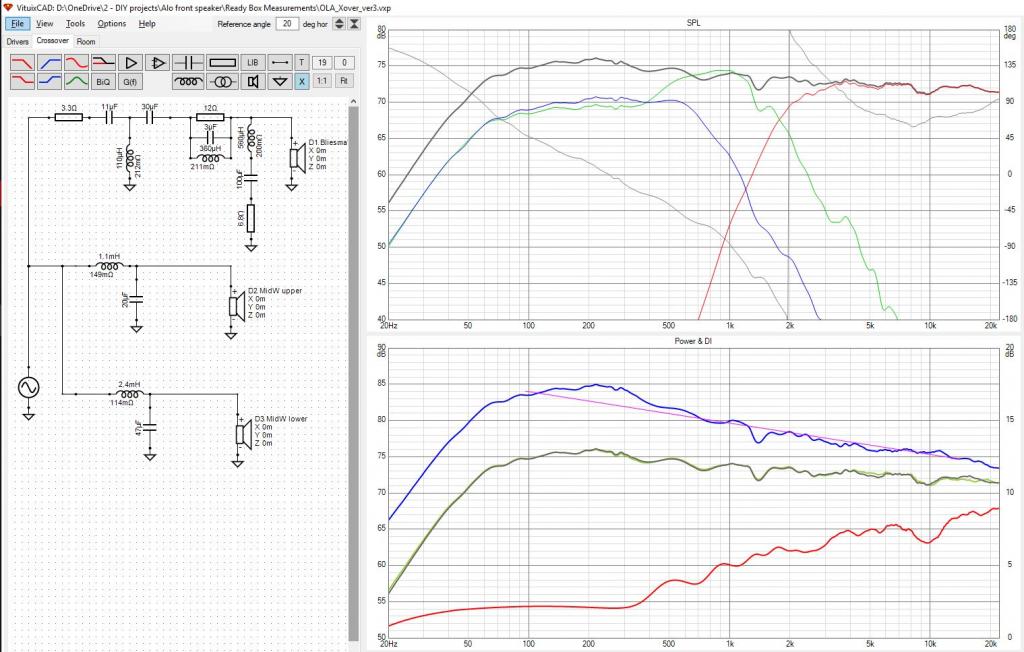This screenshot has width=1024, height=652.
Task: Open the View menu
Action: [x=44, y=24]
